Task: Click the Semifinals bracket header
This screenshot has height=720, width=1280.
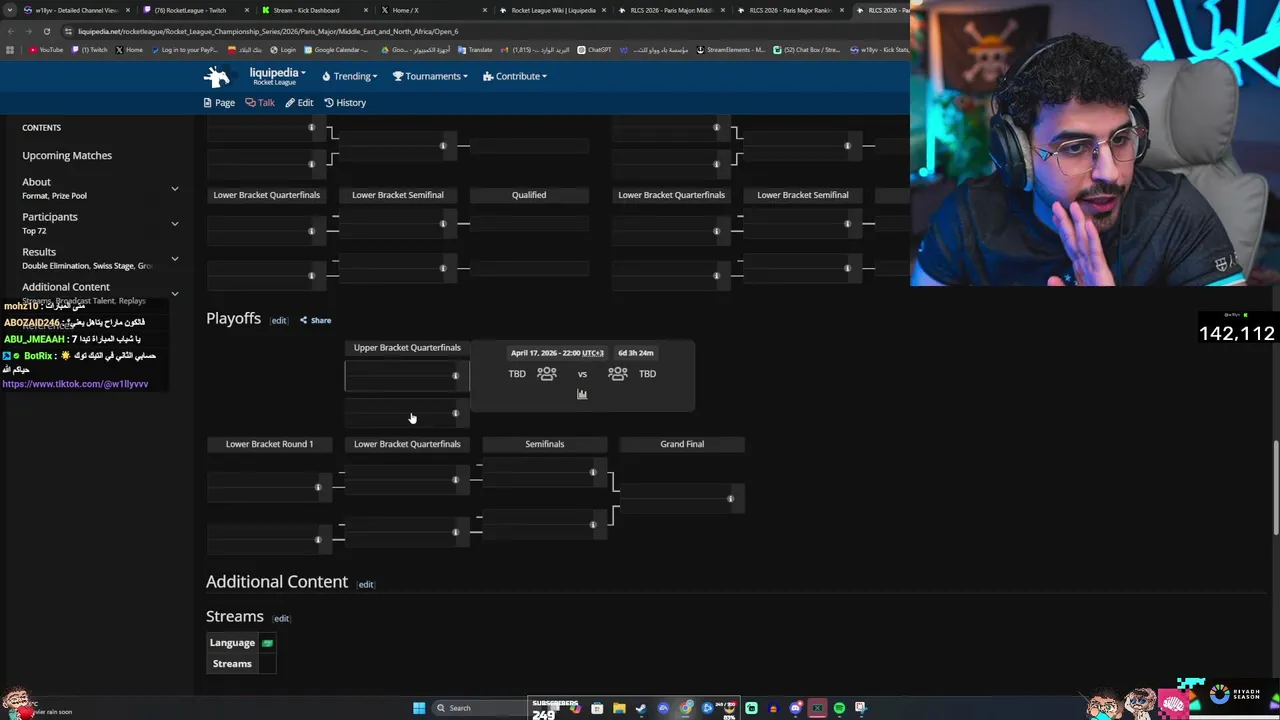Action: point(545,444)
